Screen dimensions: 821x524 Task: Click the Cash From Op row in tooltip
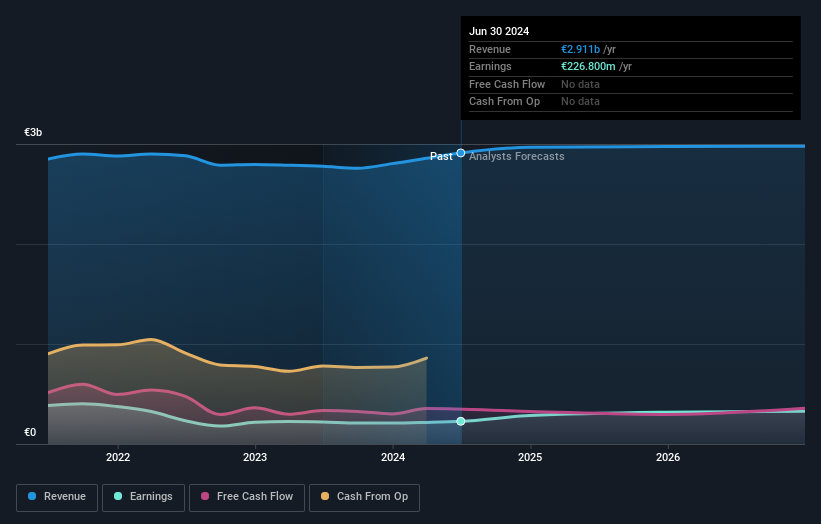point(630,102)
